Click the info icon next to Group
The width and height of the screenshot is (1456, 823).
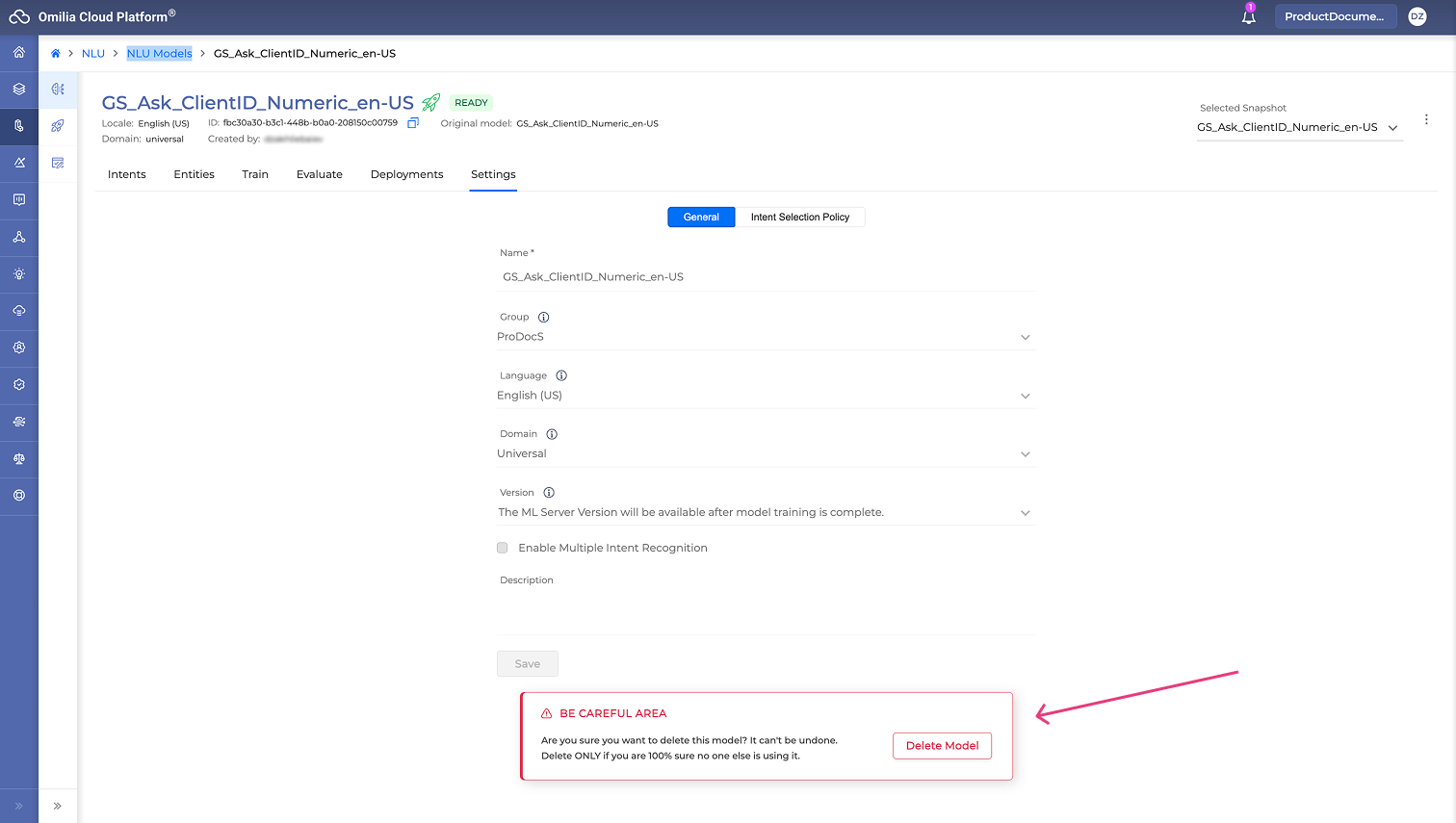click(x=543, y=317)
